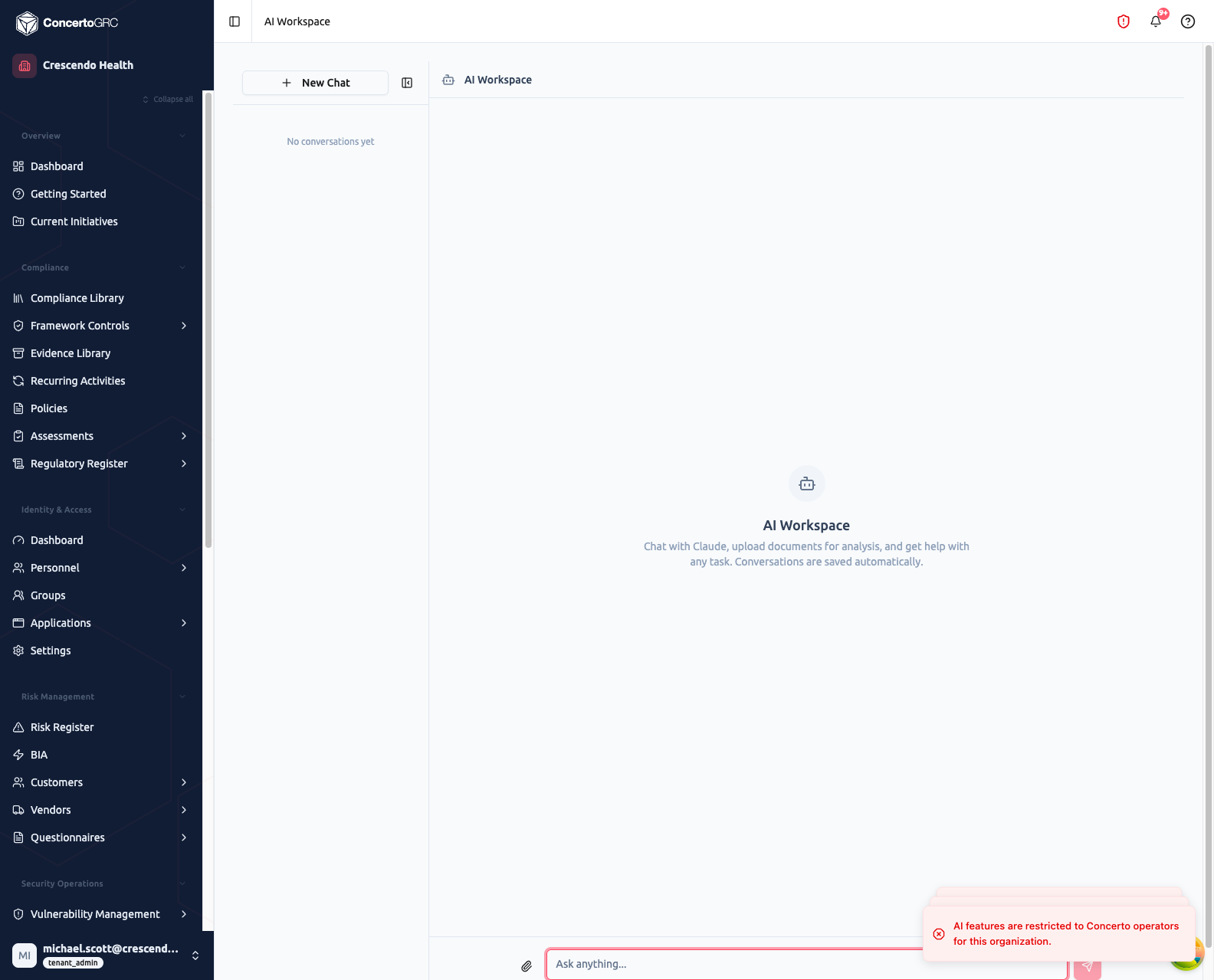
Task: Collapse the conversation list panel
Action: [x=407, y=83]
